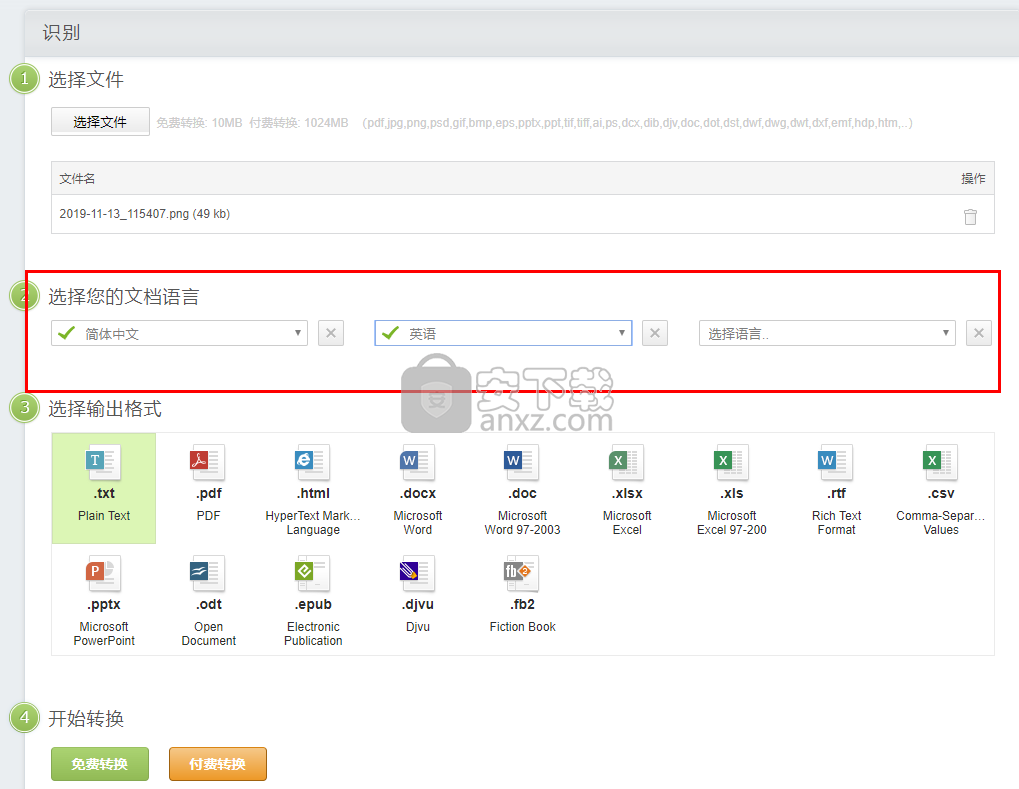The image size is (1019, 789).
Task: Start paid conversion with 付费转换
Action: pos(218,764)
